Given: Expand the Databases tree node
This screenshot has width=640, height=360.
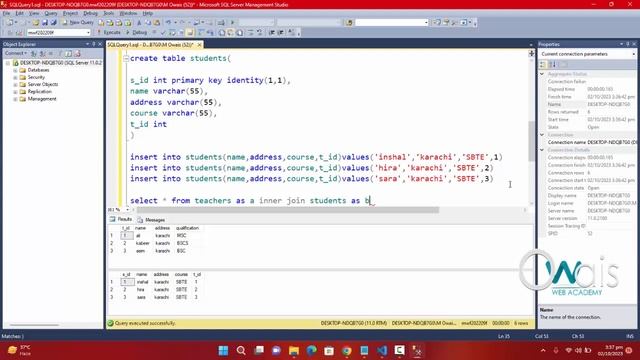Looking at the screenshot, I should [15, 70].
